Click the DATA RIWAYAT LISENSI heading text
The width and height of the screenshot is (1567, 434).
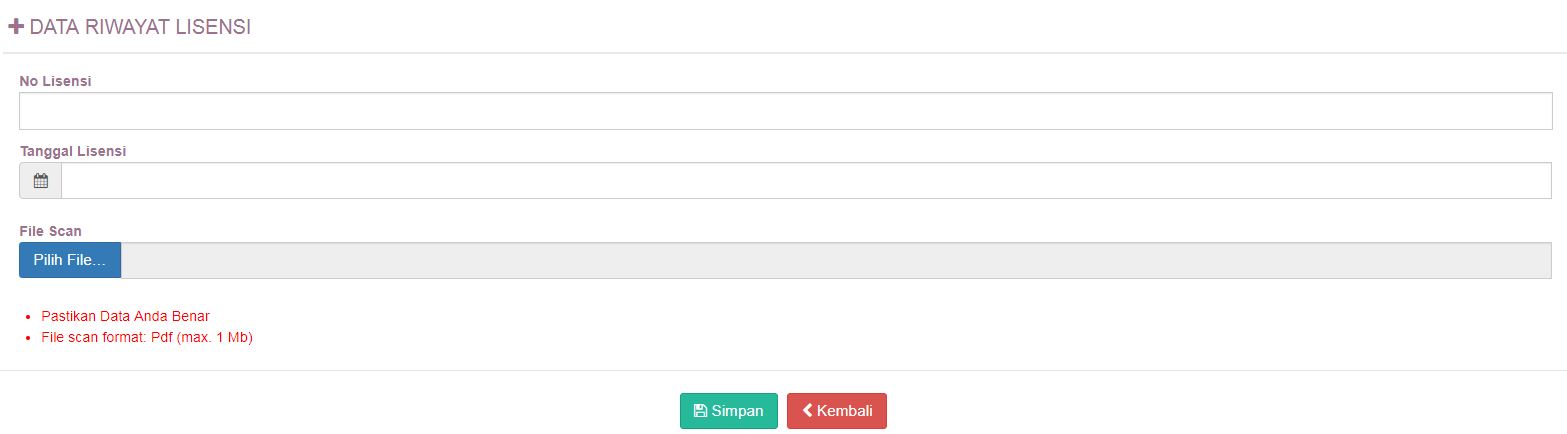(140, 27)
